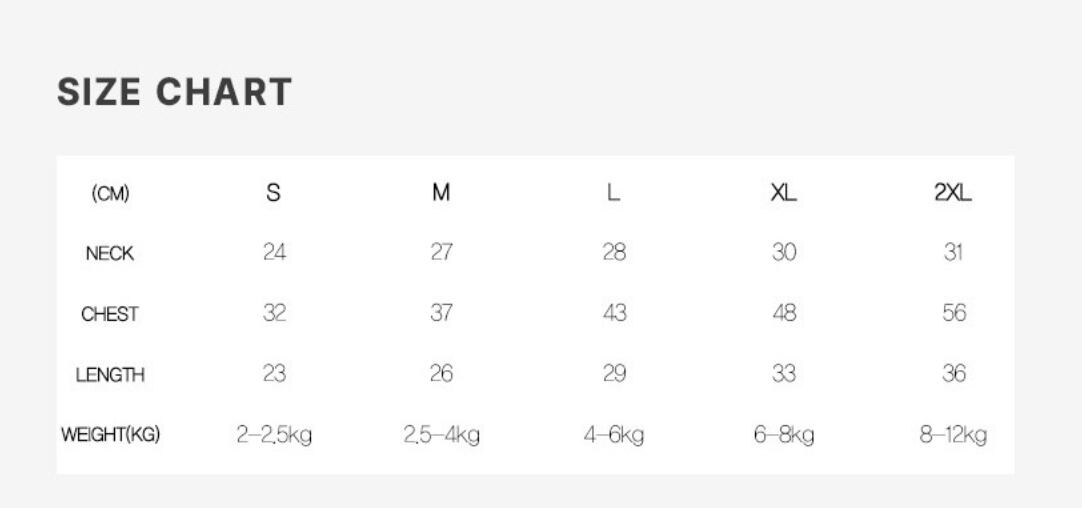Select the CHEST row label

tap(110, 314)
